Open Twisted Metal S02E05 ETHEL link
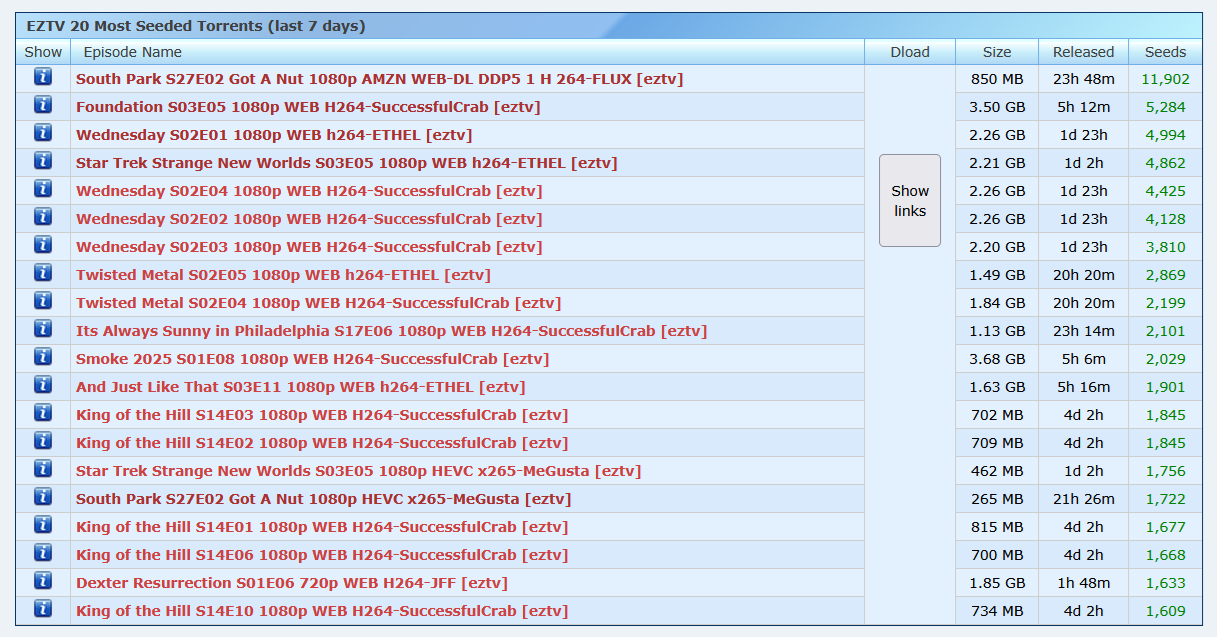 [283, 275]
